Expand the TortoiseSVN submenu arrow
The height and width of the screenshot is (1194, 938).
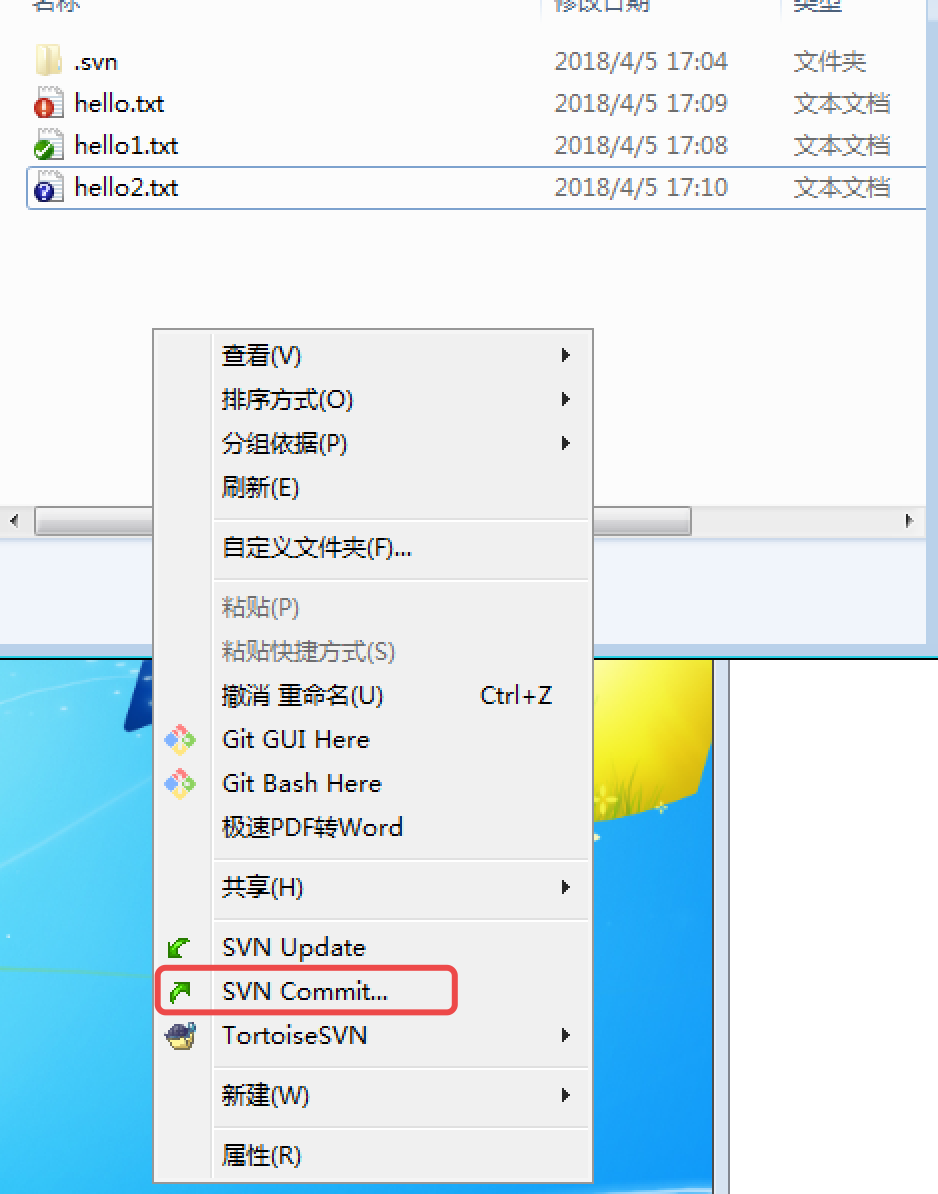click(x=566, y=1035)
